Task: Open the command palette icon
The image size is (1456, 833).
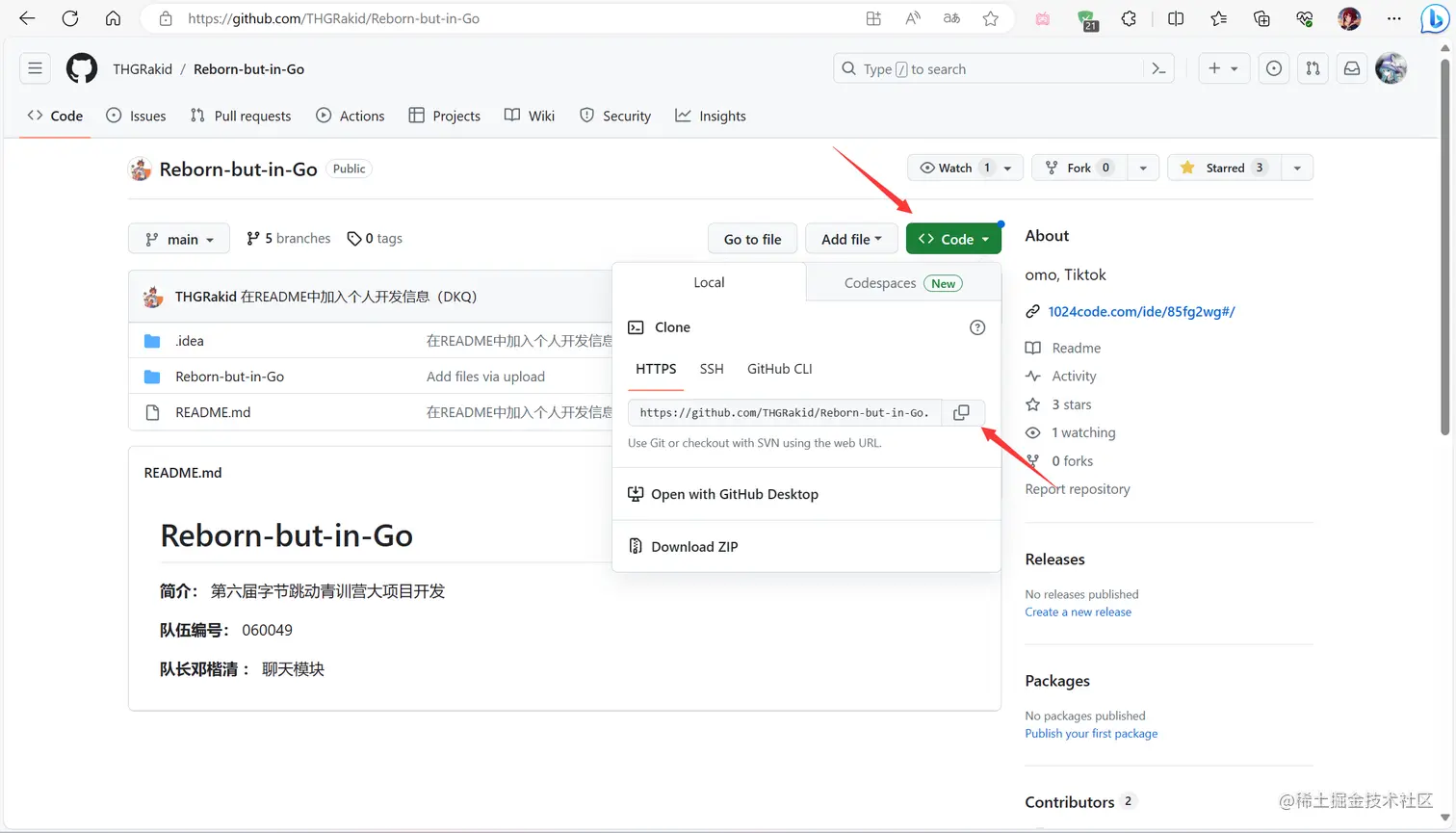Action: [x=1158, y=68]
